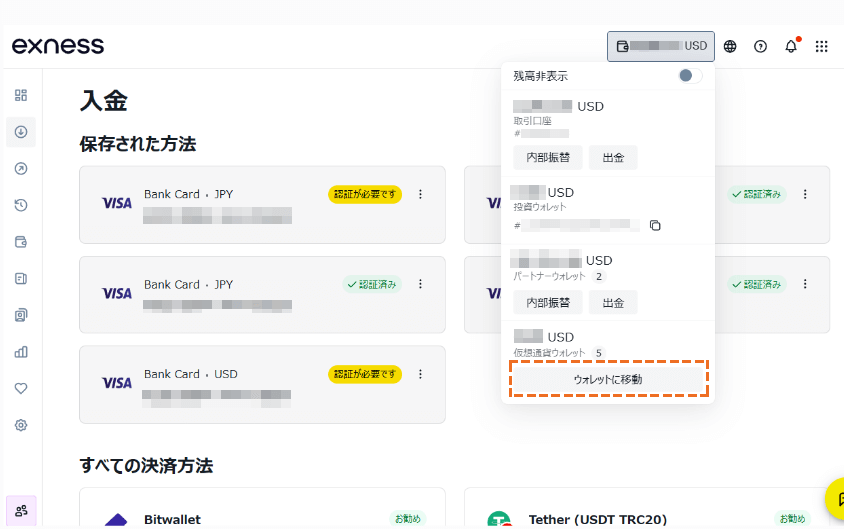Choose Tether (USDT TRC20) payment method
844x529 pixels.
(647, 509)
